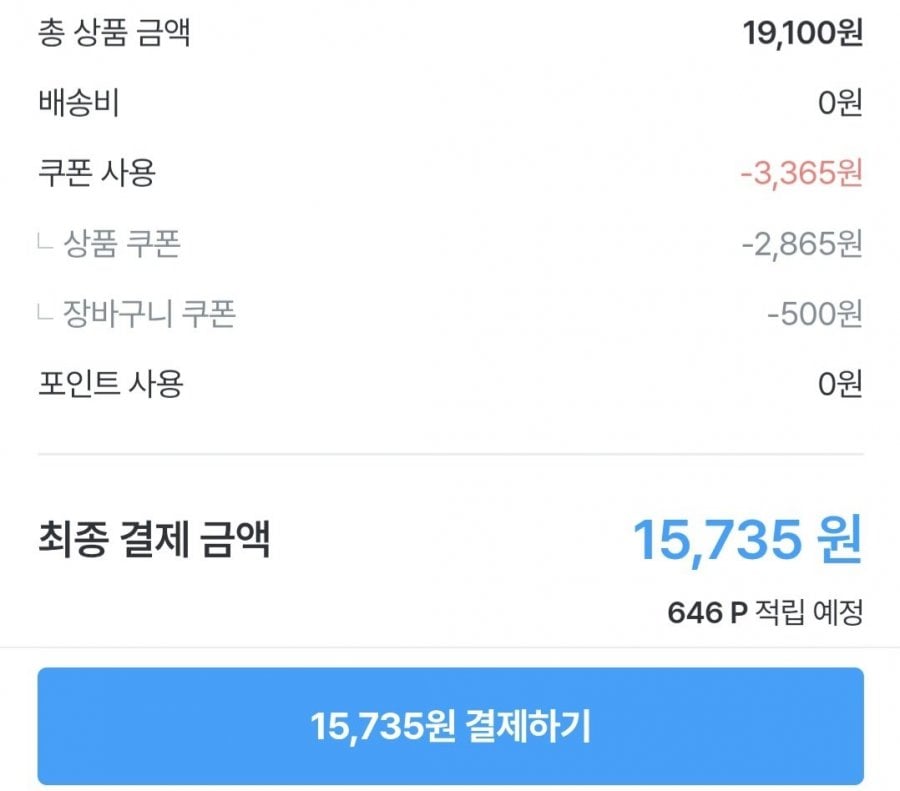Select the 장바구니 쿠폰 sub-item label
Viewport: 900px width, 791px height.
[x=149, y=314]
